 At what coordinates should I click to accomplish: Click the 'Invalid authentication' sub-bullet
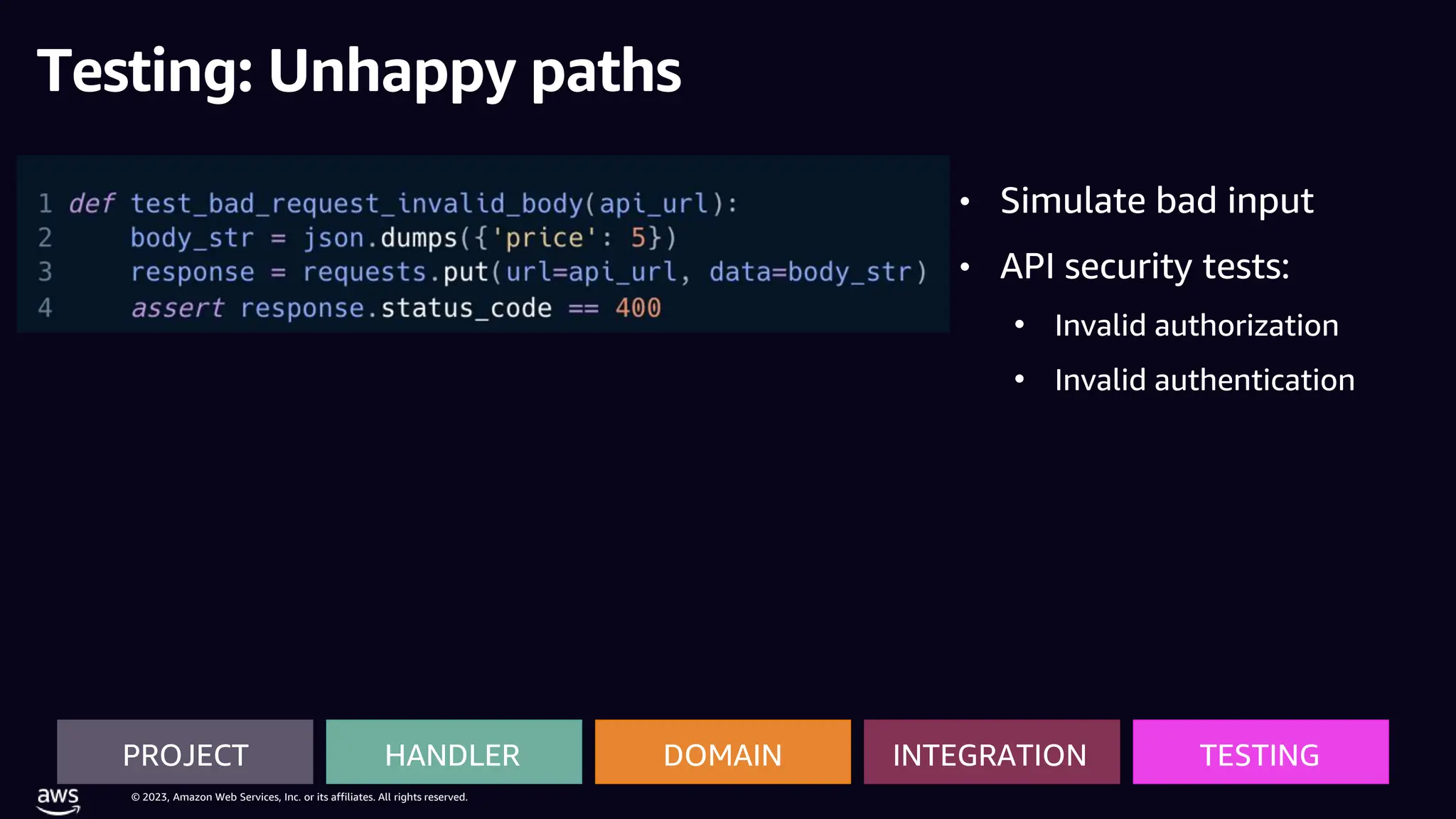coord(1204,380)
